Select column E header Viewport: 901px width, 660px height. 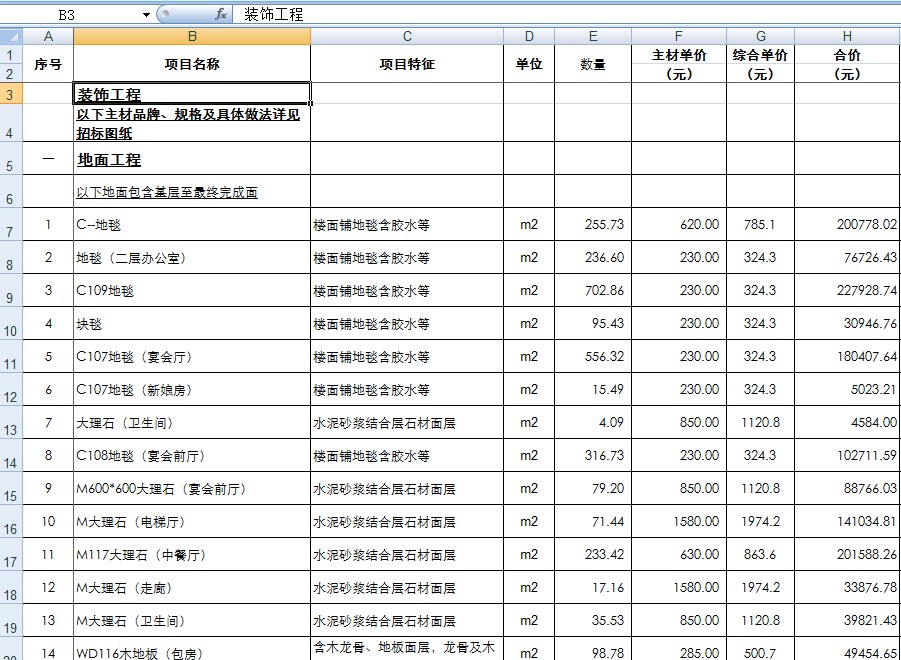(x=593, y=37)
